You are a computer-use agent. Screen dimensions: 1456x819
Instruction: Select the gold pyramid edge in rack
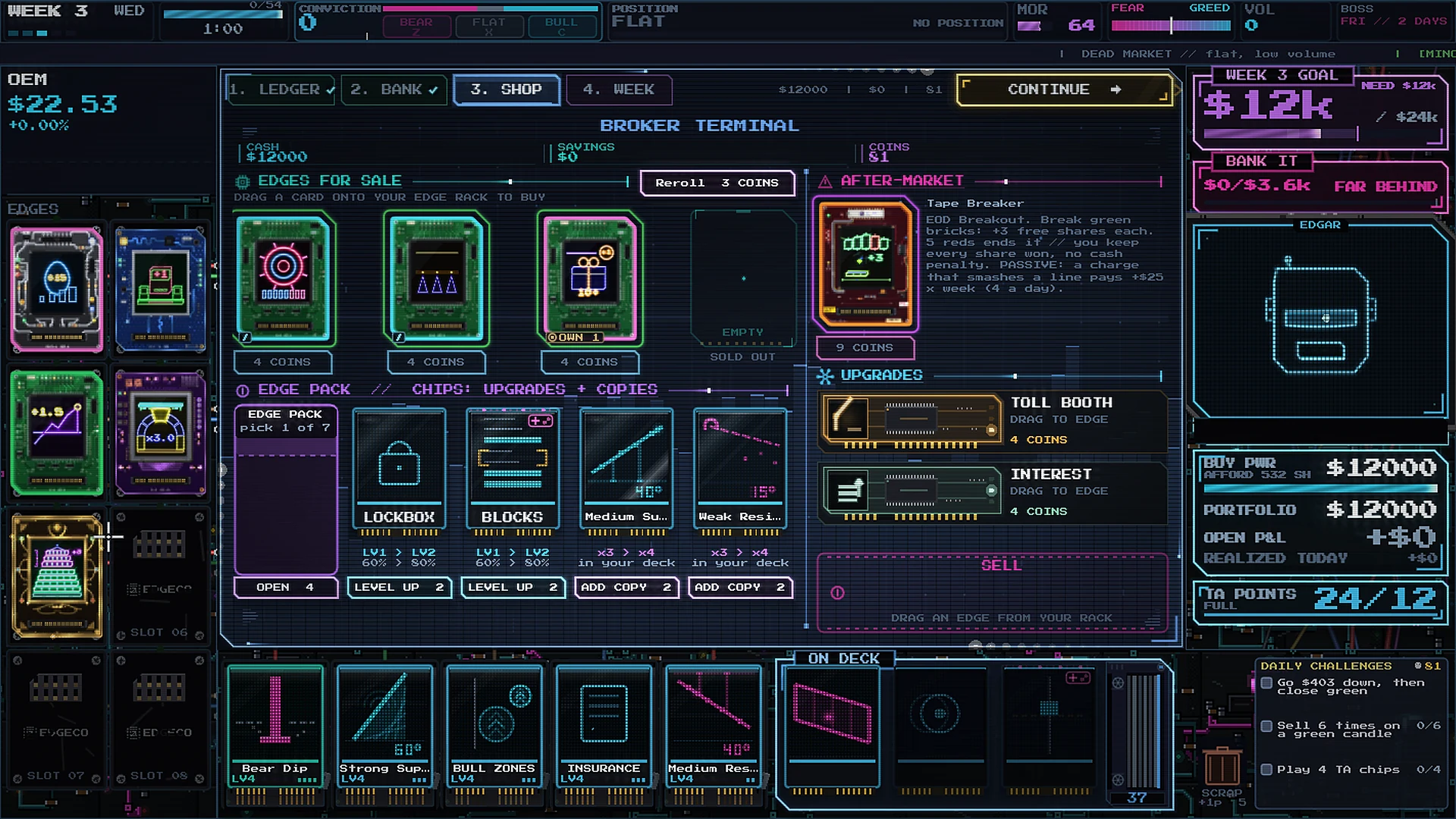point(57,577)
